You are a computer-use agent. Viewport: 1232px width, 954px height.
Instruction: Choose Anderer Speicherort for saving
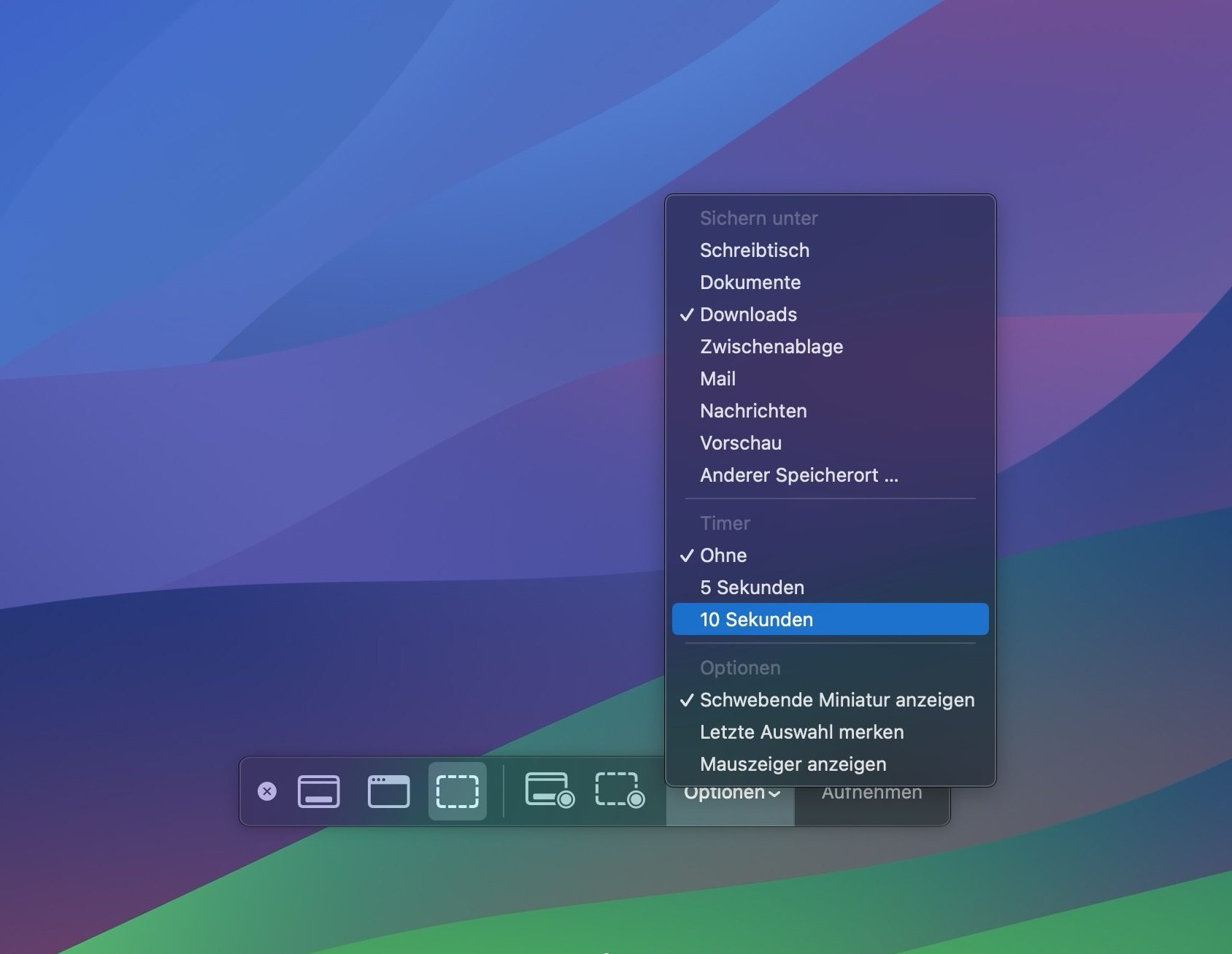point(799,475)
